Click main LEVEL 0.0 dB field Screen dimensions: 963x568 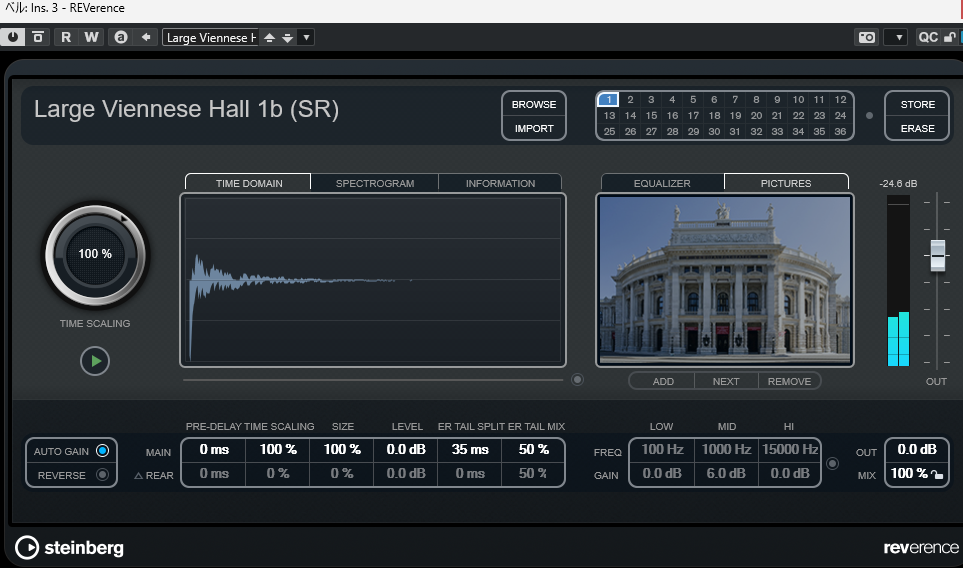click(406, 449)
